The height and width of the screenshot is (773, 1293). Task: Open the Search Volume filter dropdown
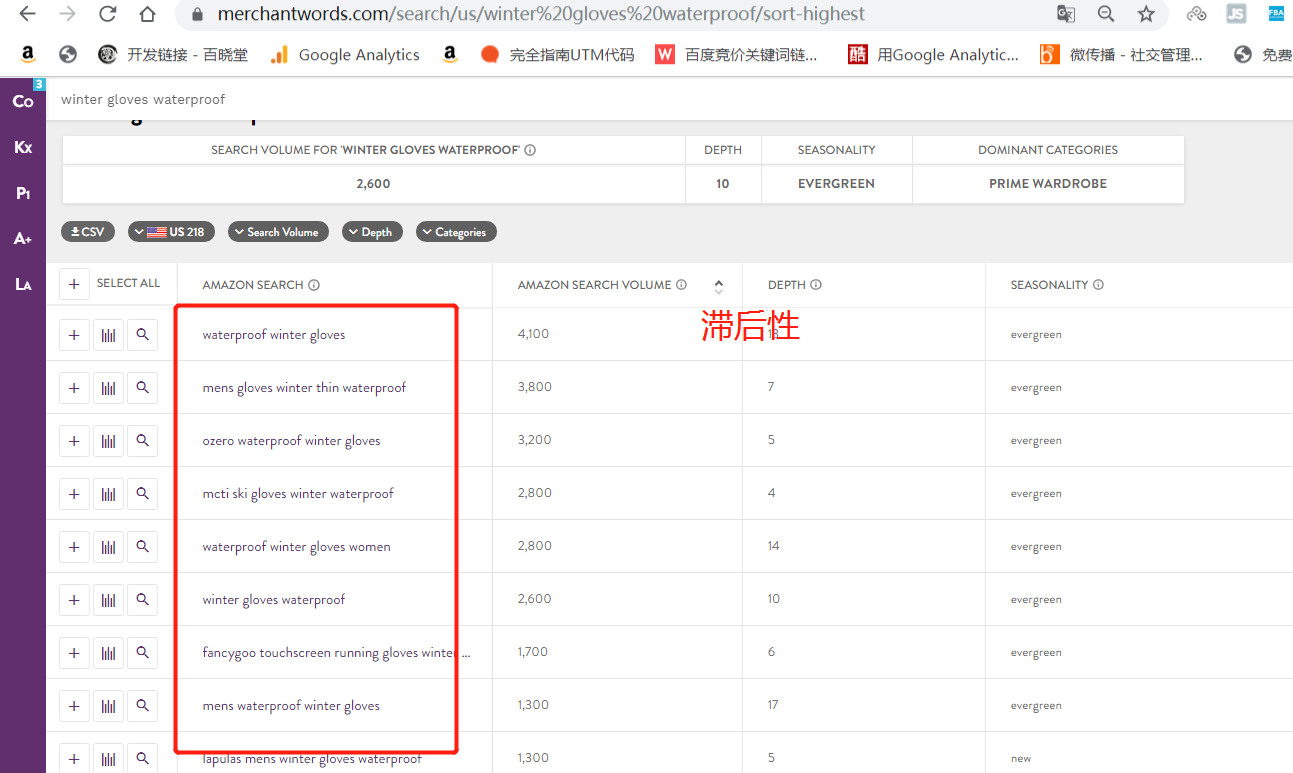tap(278, 232)
